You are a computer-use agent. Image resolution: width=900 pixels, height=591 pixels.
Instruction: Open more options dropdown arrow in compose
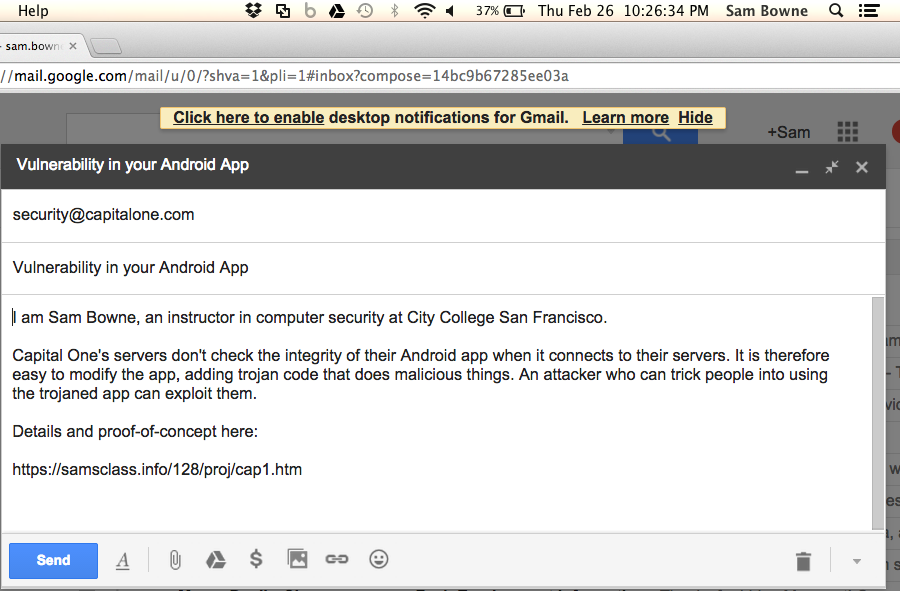pos(856,561)
